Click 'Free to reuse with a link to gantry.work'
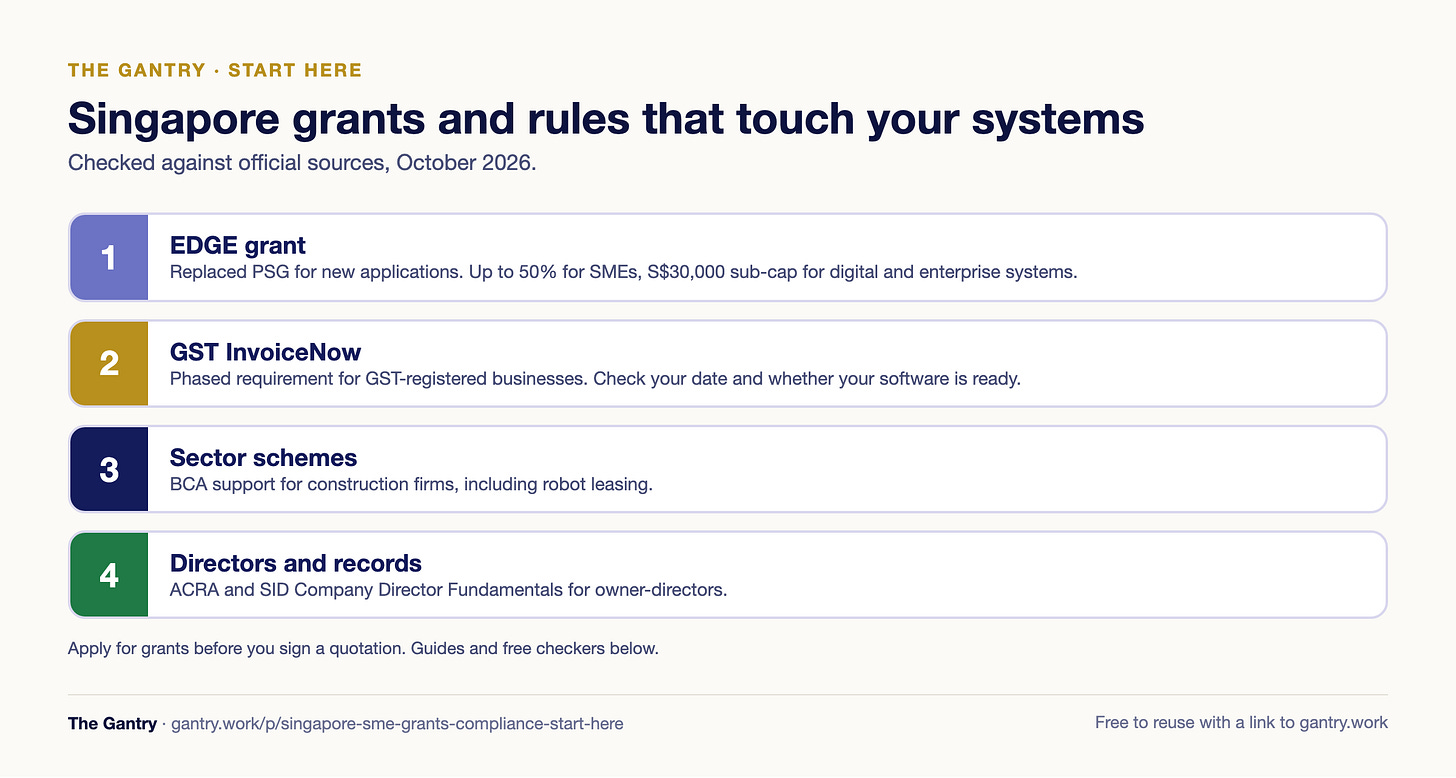1456x778 pixels. 1241,722
